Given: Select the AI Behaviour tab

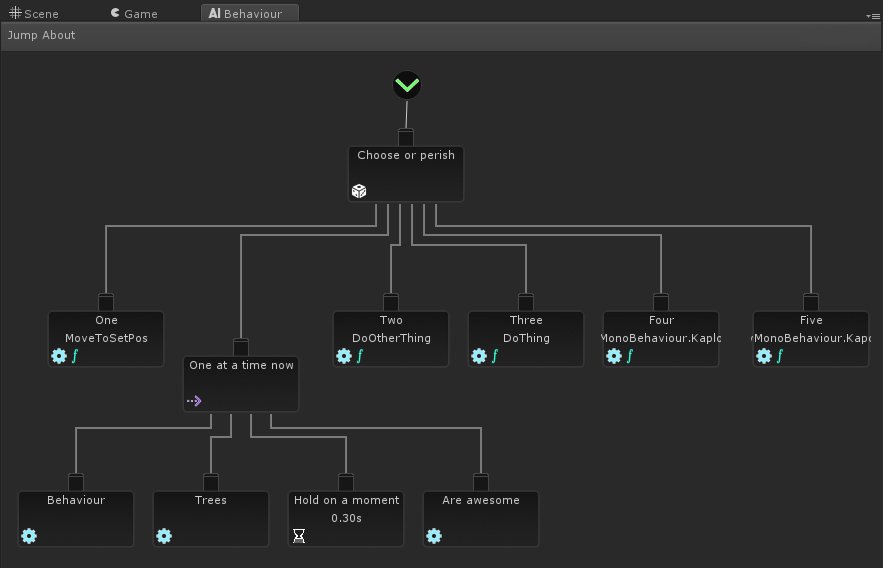Looking at the screenshot, I should 249,13.
